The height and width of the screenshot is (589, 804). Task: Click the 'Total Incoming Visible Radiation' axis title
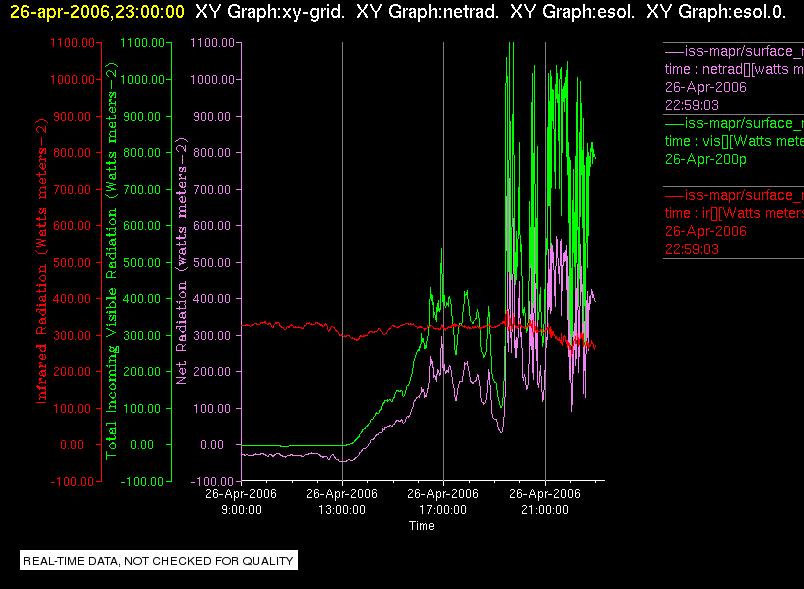(x=111, y=261)
